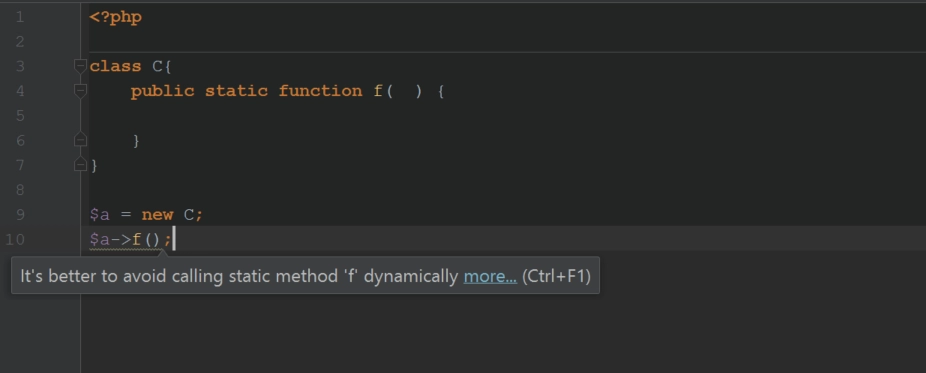Click the $a variable on line 9
The height and width of the screenshot is (373, 926).
click(x=99, y=214)
